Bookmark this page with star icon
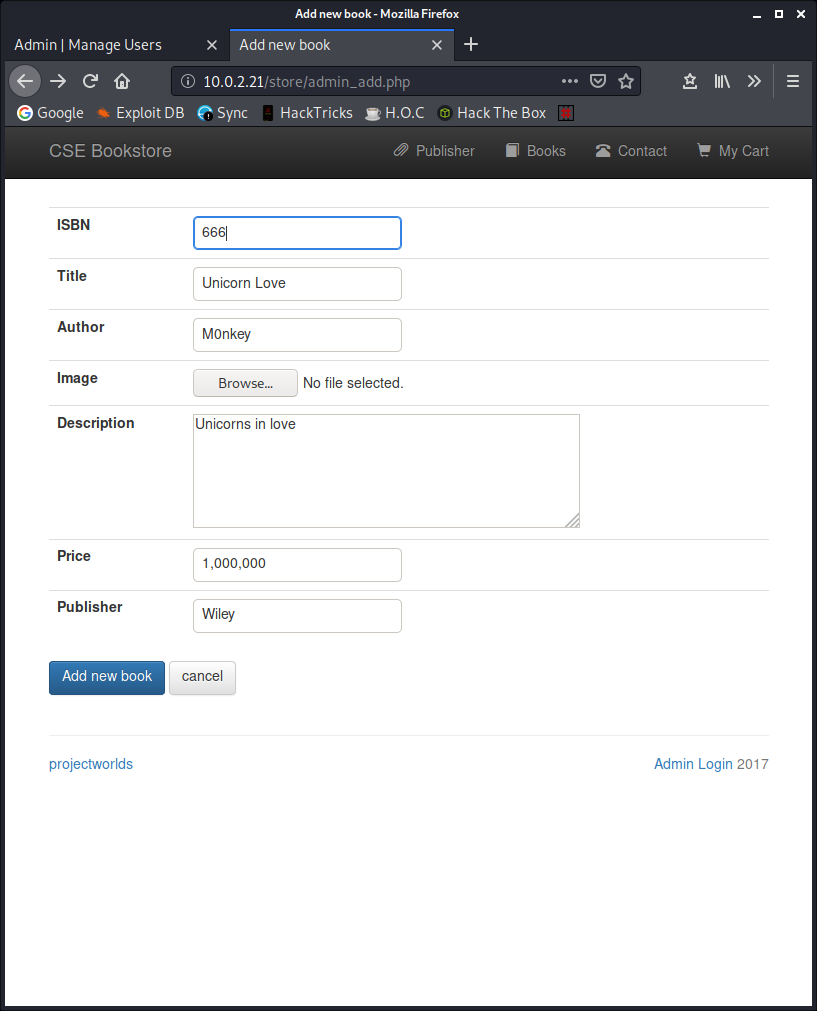 coord(626,81)
